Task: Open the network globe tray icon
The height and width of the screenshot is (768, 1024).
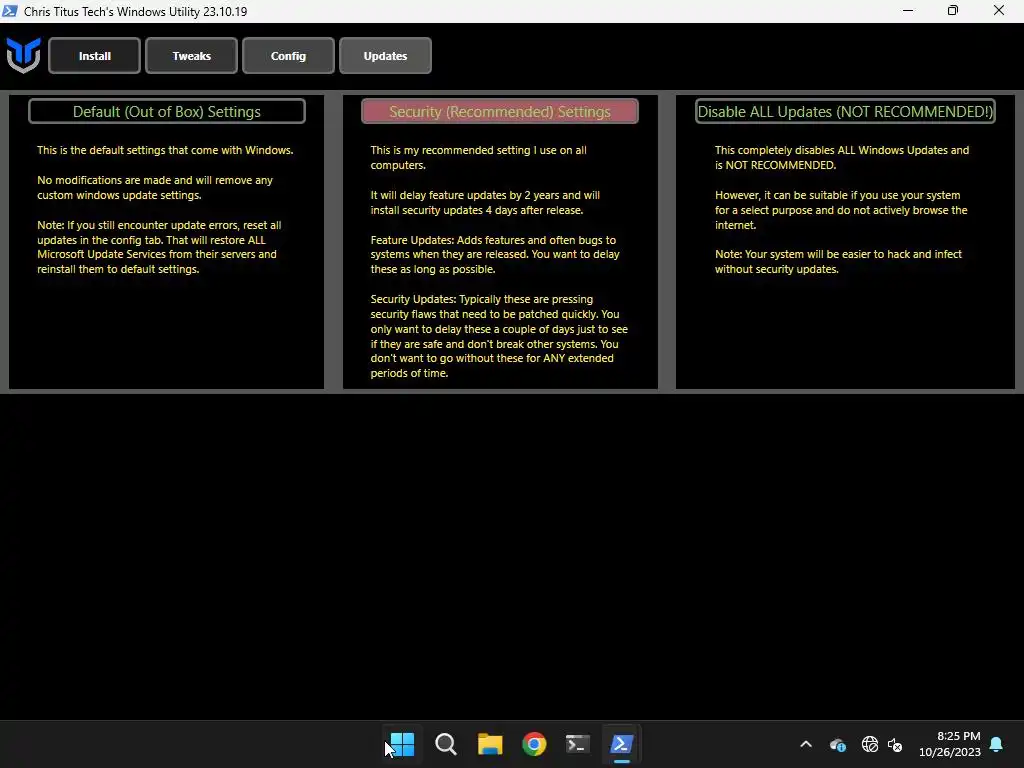Action: point(870,744)
